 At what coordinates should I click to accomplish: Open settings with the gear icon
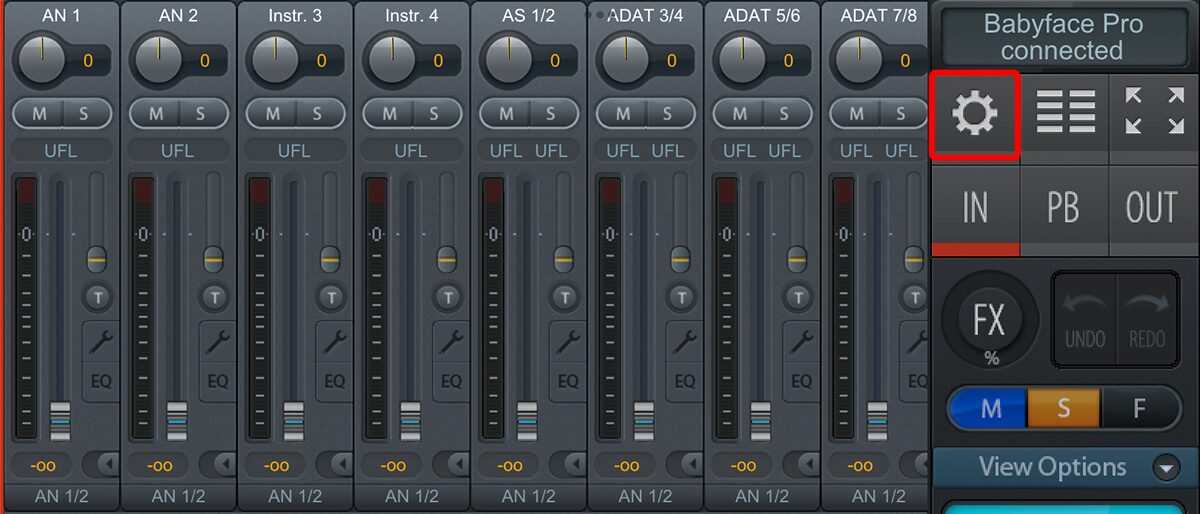click(x=974, y=114)
